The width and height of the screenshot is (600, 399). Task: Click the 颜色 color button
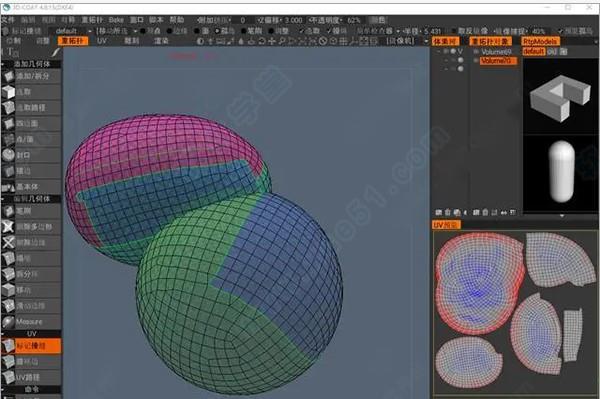(378, 20)
